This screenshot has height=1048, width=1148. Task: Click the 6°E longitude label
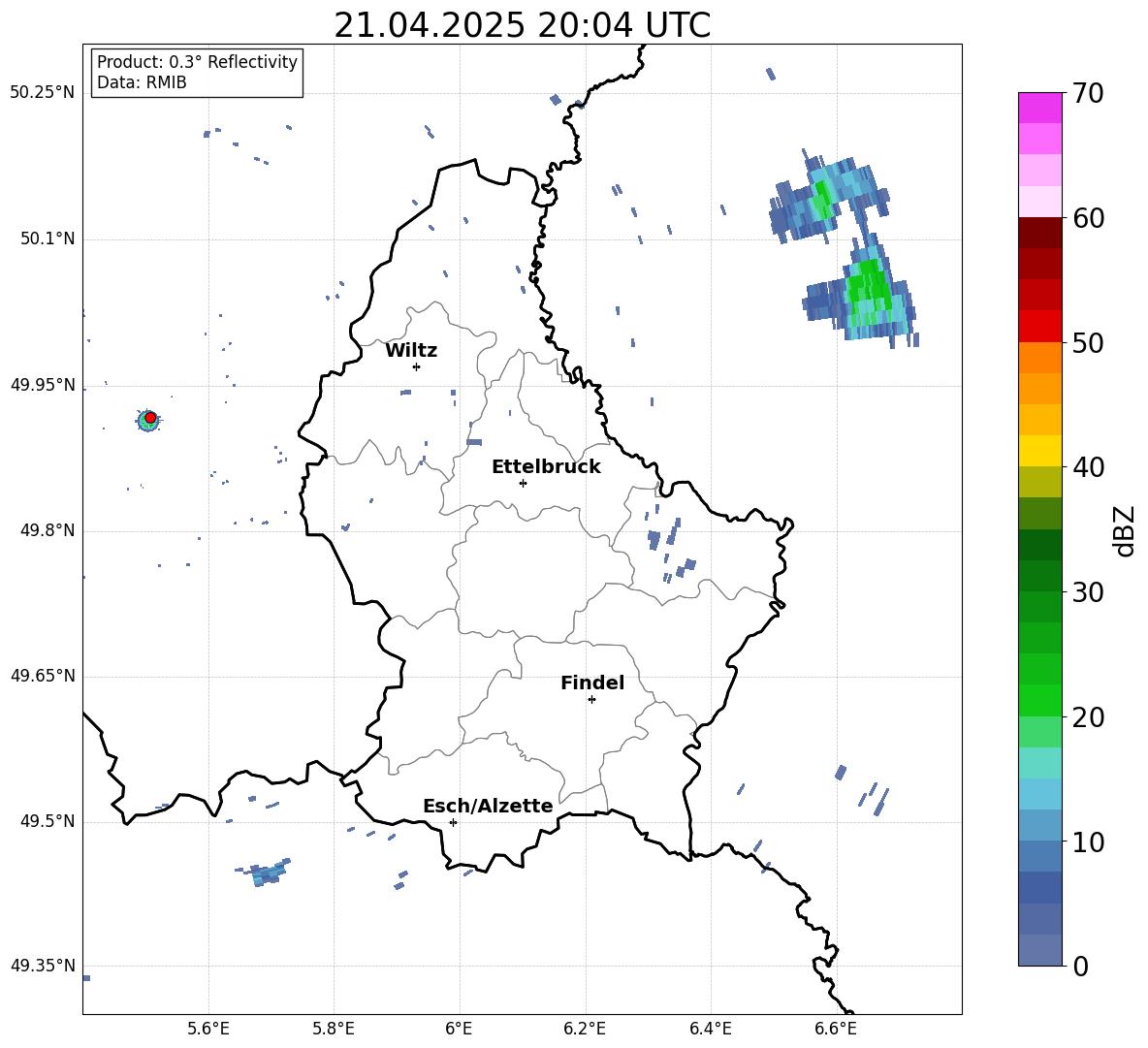pyautogui.click(x=459, y=1030)
